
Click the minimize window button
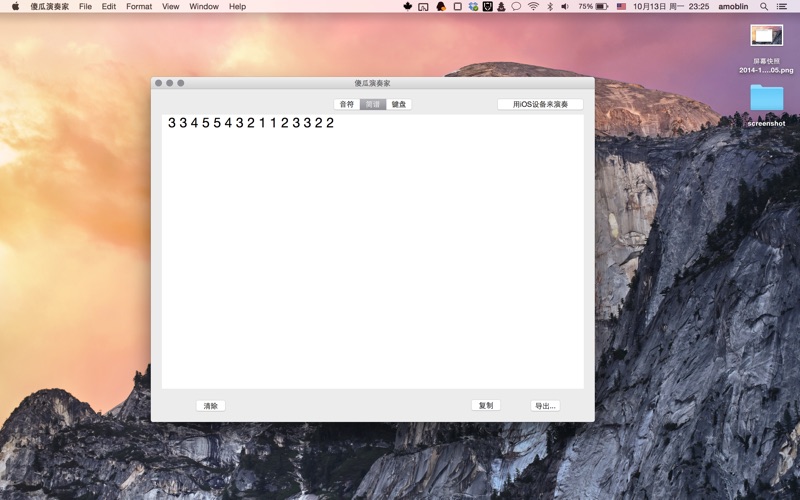[x=169, y=83]
